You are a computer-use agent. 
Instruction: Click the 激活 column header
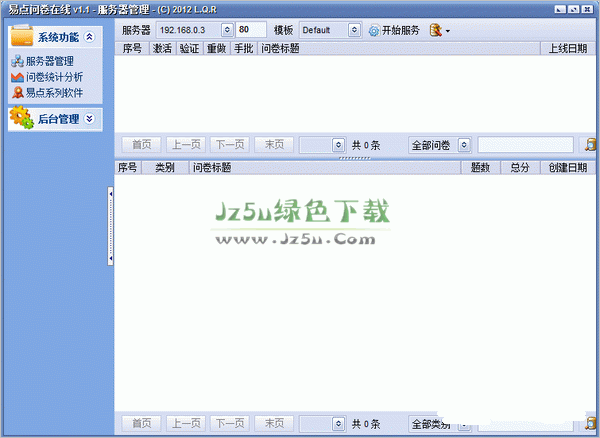[x=162, y=49]
